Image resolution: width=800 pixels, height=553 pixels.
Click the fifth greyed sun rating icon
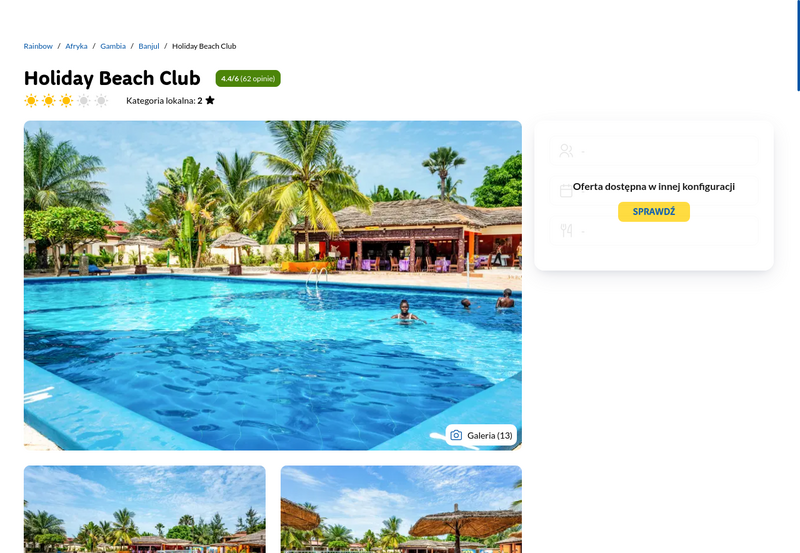pos(102,100)
